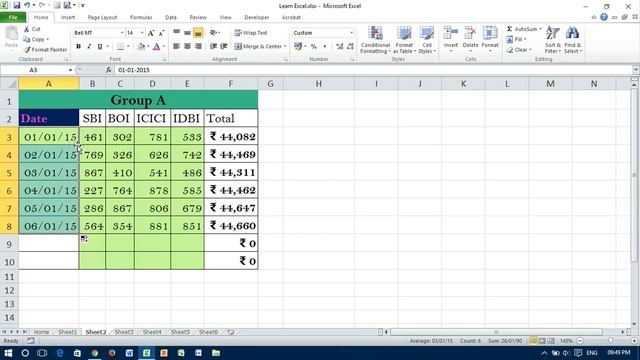The height and width of the screenshot is (360, 640).
Task: Apply the Font Color swatch
Action: [x=156, y=47]
